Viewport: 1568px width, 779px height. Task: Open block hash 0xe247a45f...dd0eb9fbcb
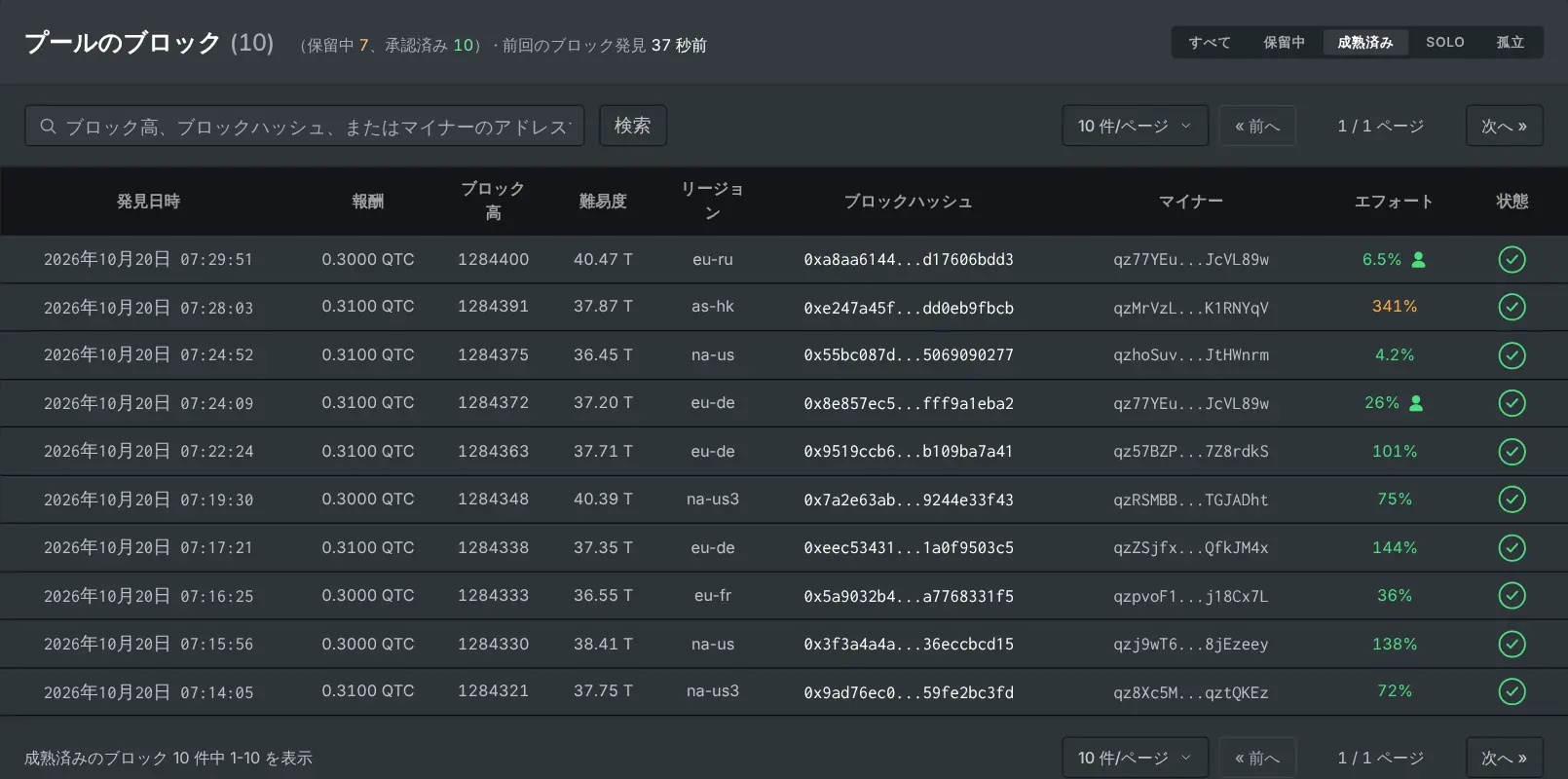tap(909, 308)
